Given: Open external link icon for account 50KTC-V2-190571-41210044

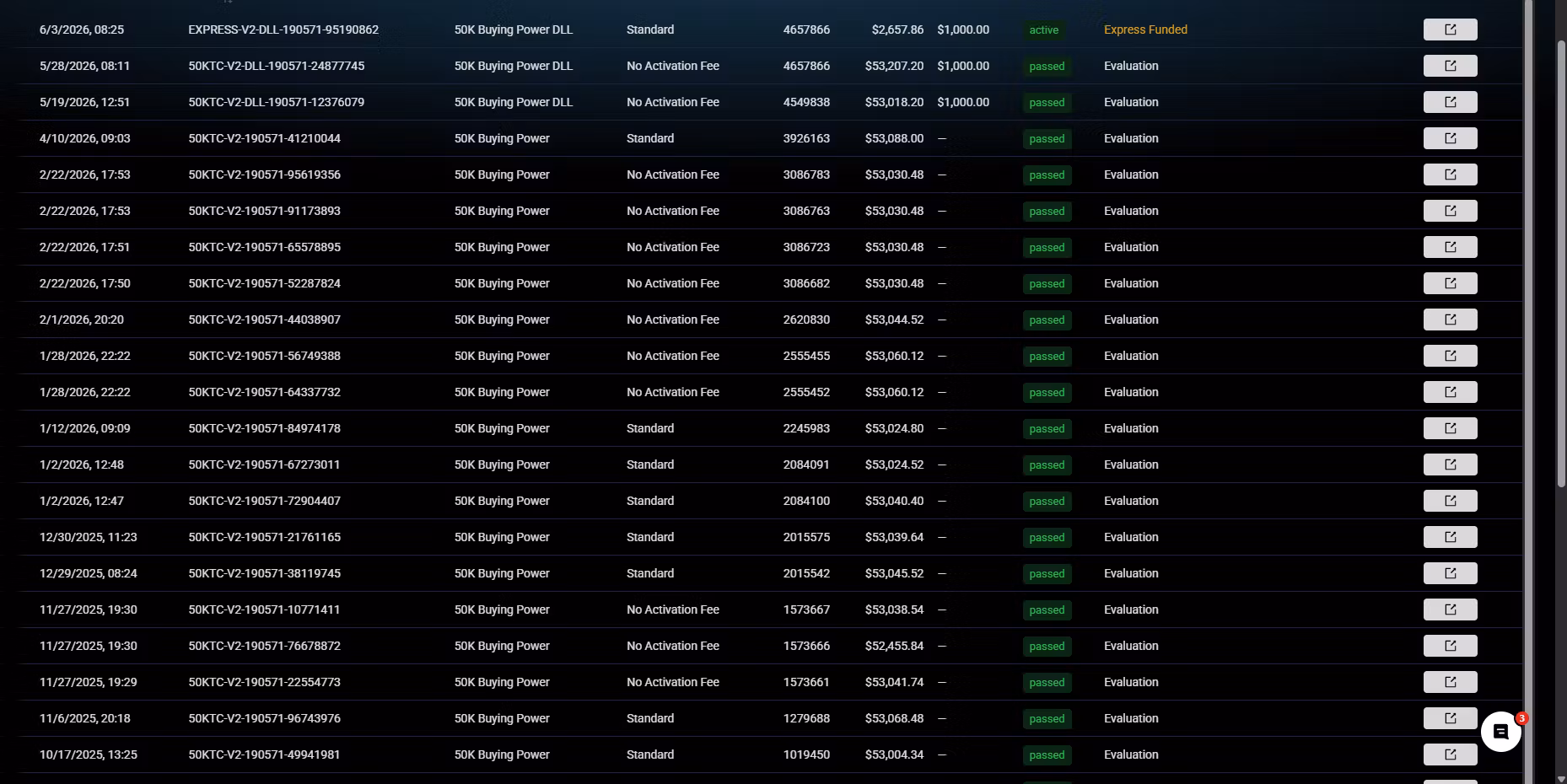Looking at the screenshot, I should coord(1450,138).
